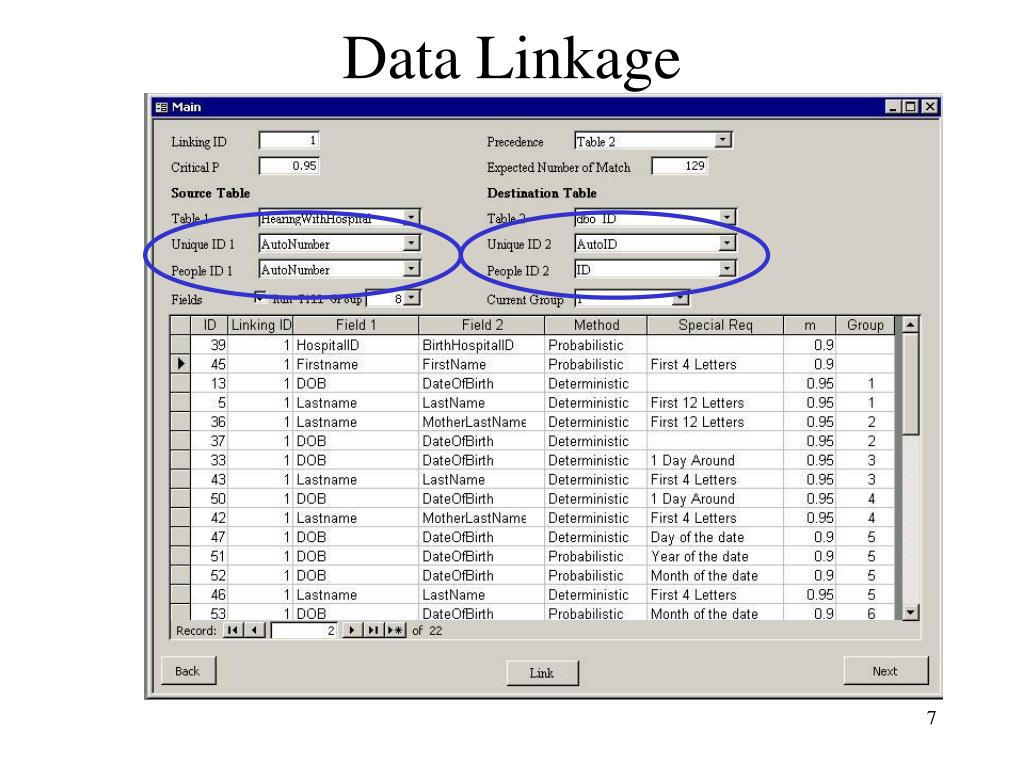Click the Link button
The width and height of the screenshot is (1024, 768).
[542, 673]
